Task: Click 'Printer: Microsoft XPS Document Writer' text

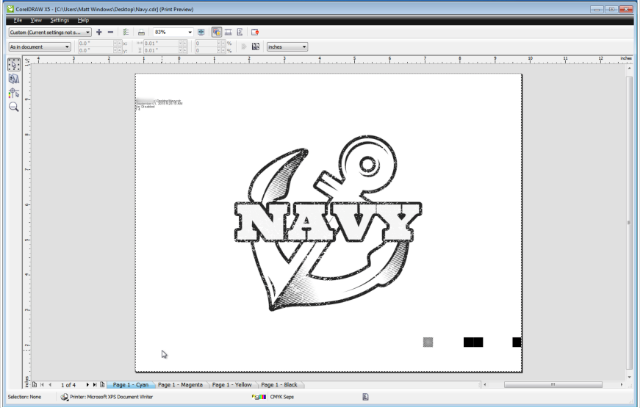Action: [111, 397]
